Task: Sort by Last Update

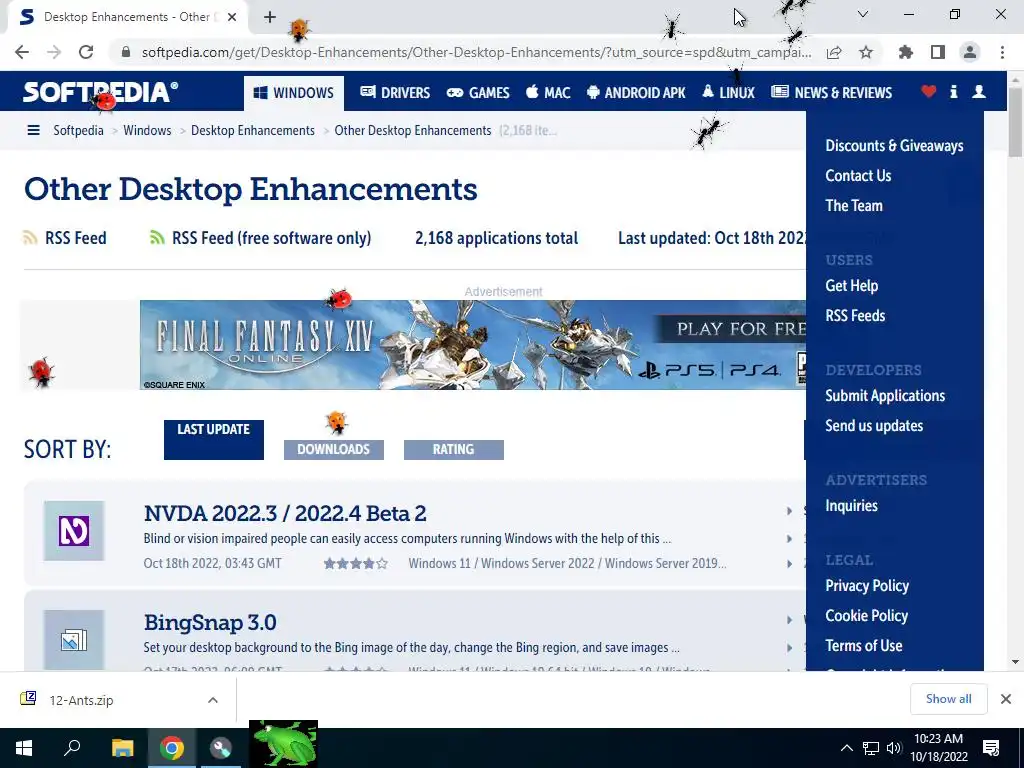Action: pyautogui.click(x=214, y=440)
